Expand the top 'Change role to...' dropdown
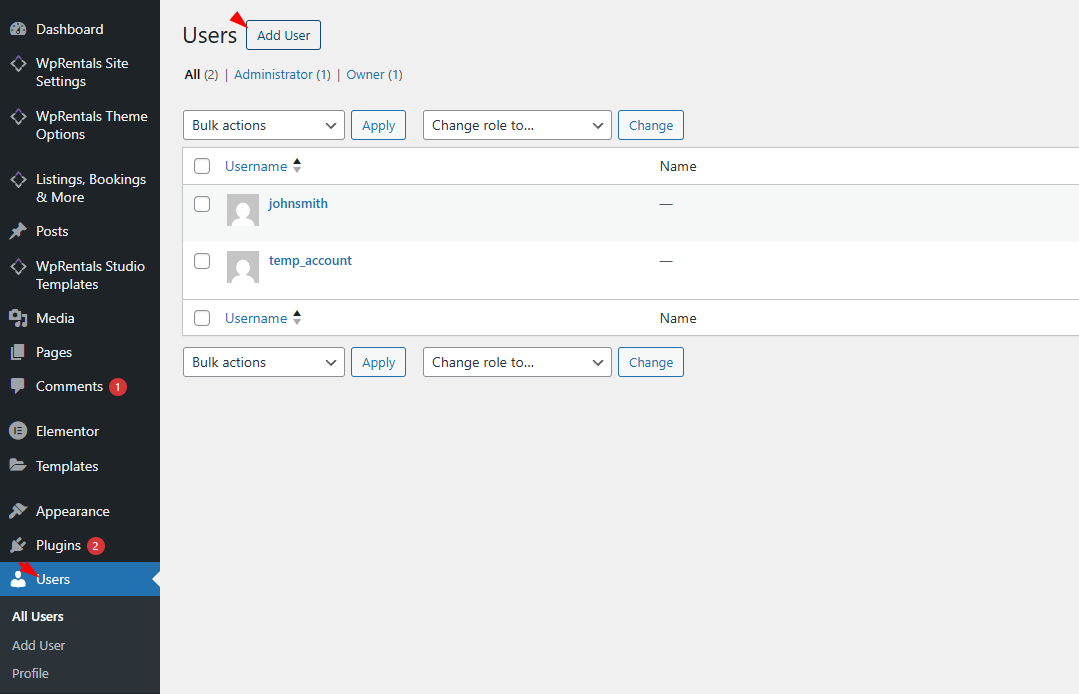 (517, 125)
